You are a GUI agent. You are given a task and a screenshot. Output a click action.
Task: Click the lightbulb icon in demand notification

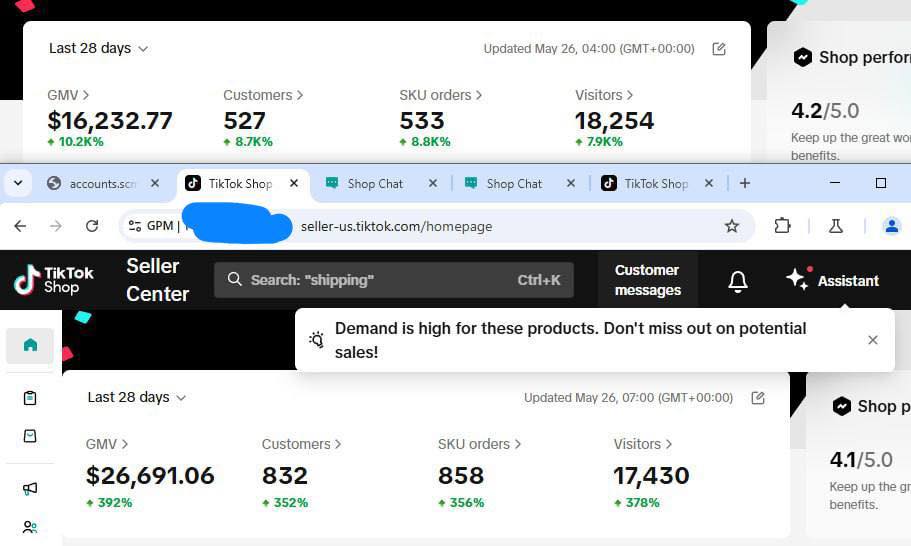pos(317,339)
